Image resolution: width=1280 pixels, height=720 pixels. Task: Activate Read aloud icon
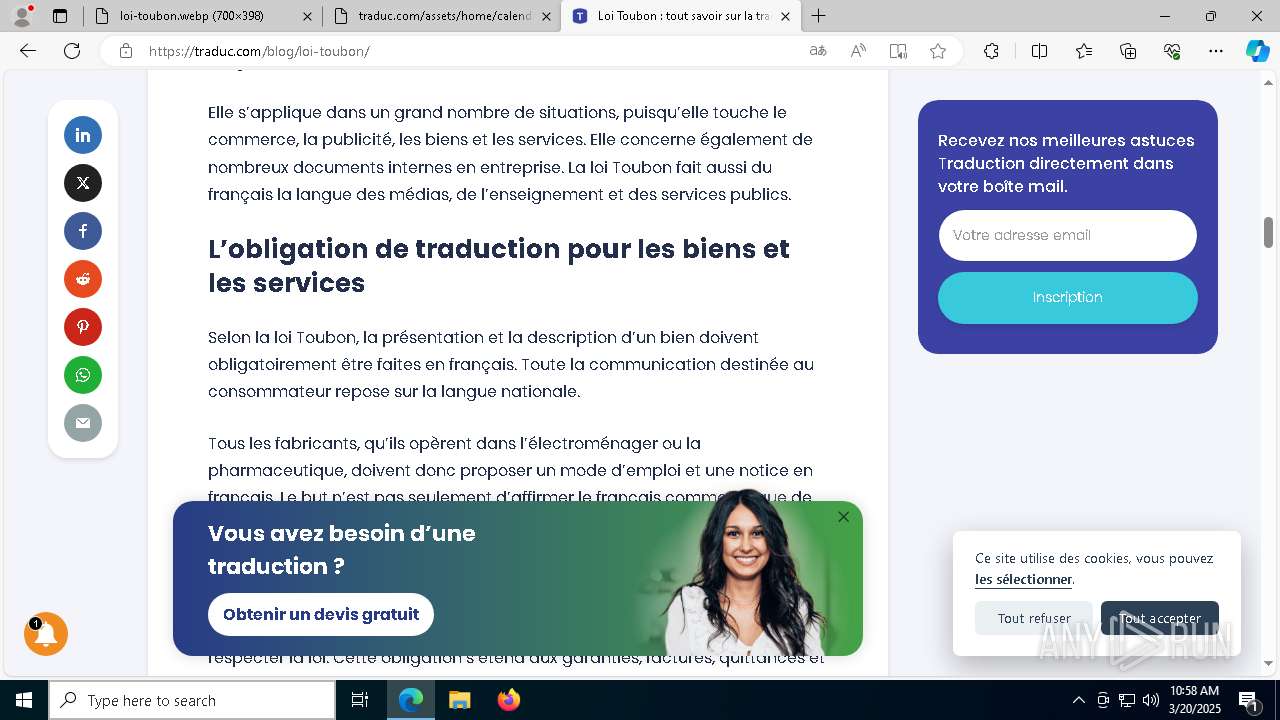pyautogui.click(x=858, y=51)
